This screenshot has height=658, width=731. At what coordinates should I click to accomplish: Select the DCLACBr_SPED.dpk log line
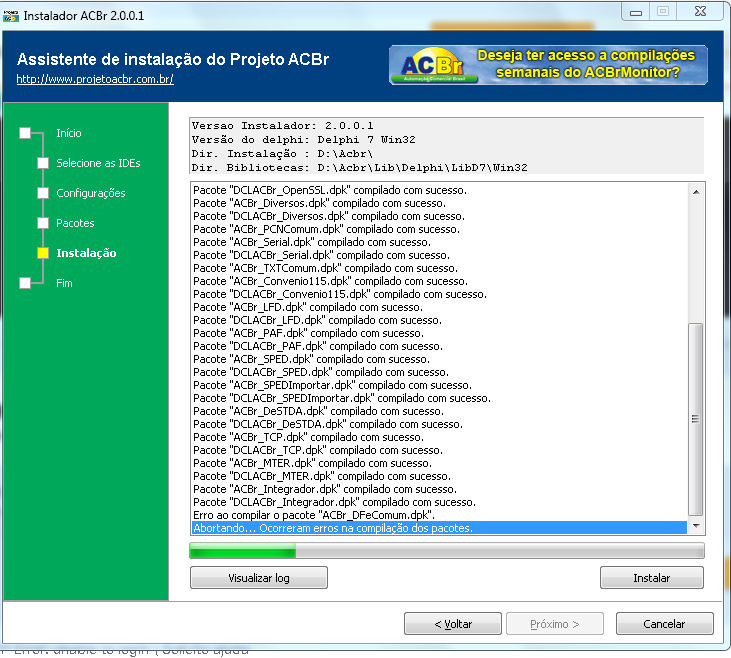click(x=439, y=372)
